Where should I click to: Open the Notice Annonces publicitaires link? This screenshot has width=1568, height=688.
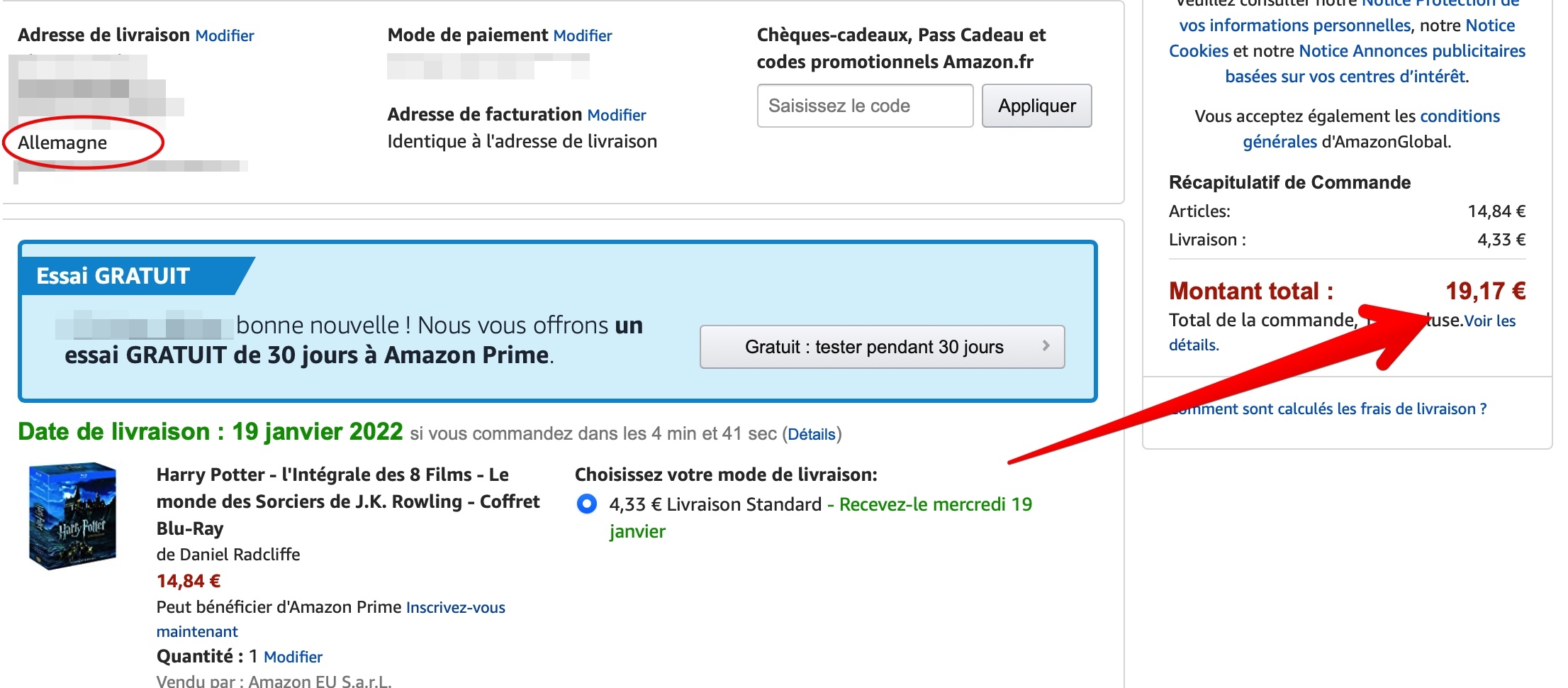click(x=1411, y=51)
